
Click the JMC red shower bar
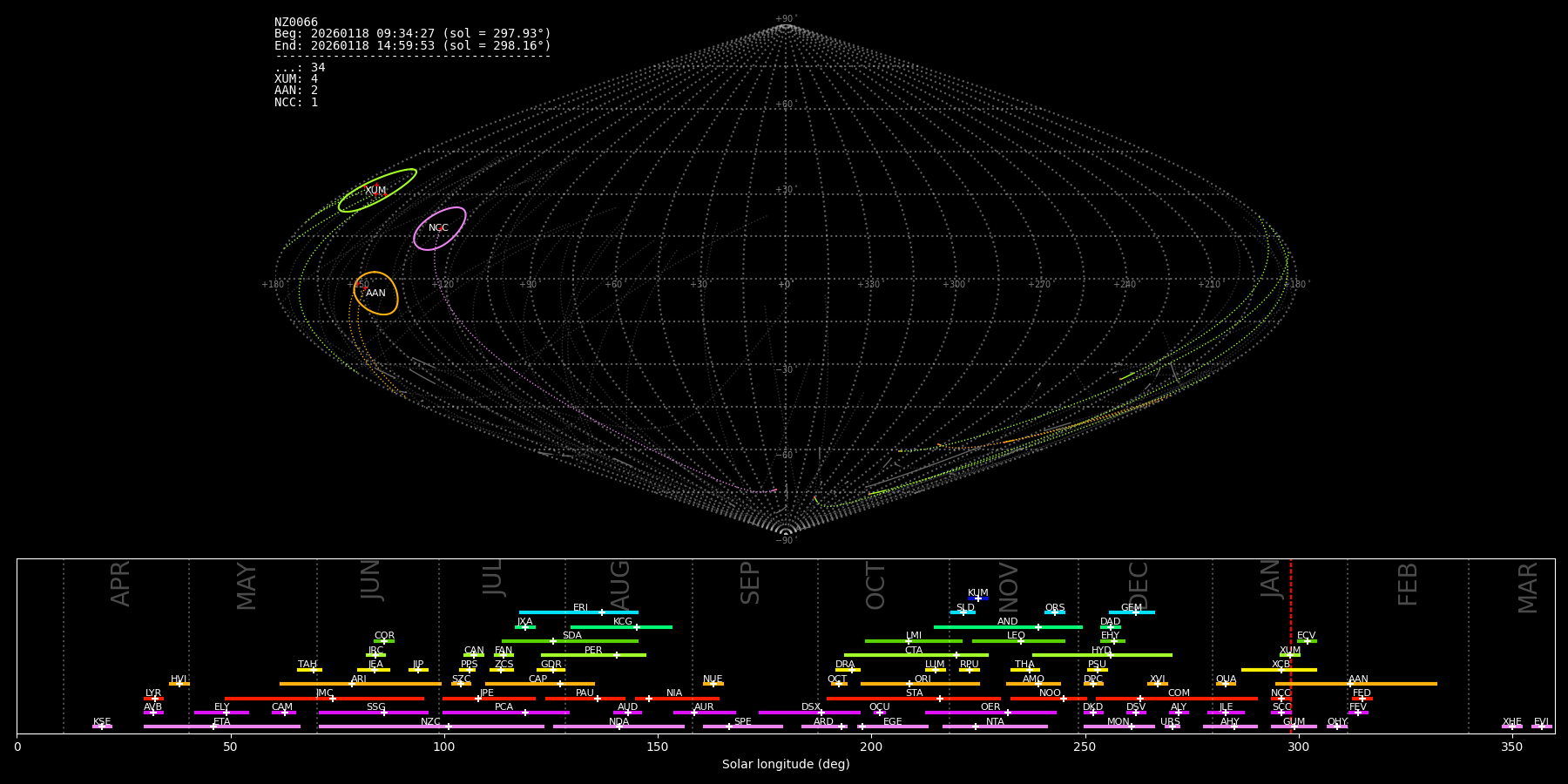tap(325, 698)
